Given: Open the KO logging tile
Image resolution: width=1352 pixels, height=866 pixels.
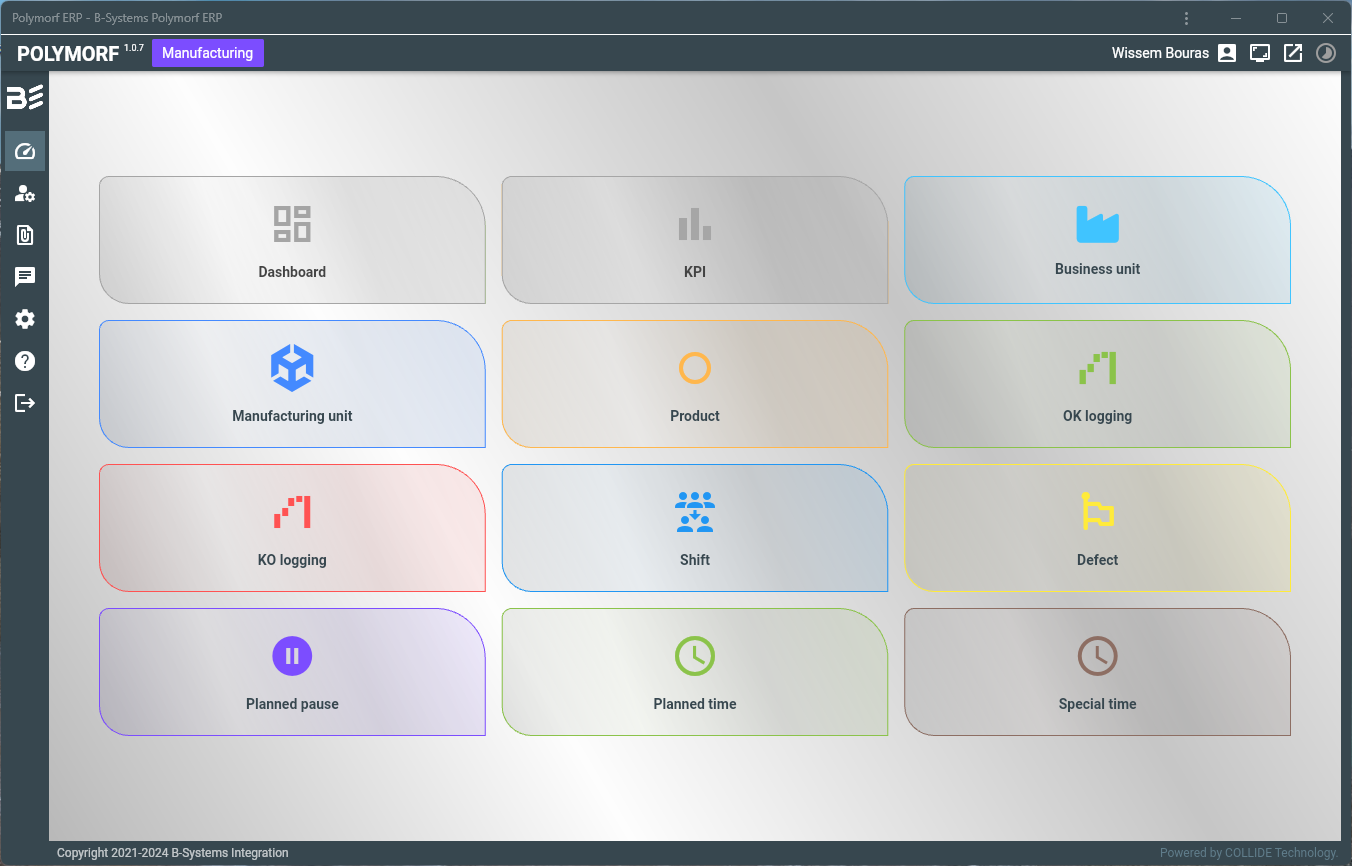Looking at the screenshot, I should tap(292, 528).
